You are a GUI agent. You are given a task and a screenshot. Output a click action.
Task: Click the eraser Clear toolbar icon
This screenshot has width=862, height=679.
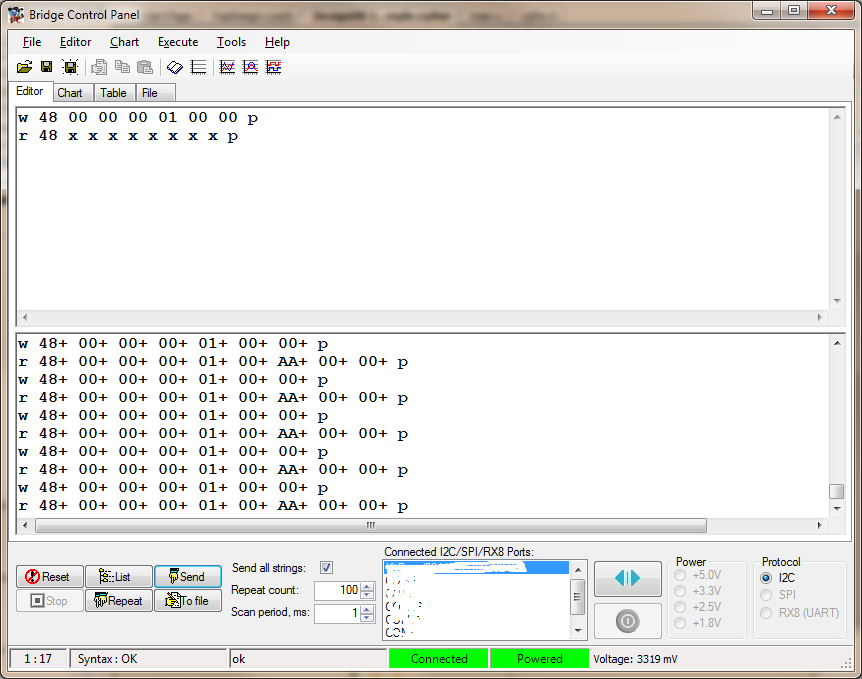point(175,67)
